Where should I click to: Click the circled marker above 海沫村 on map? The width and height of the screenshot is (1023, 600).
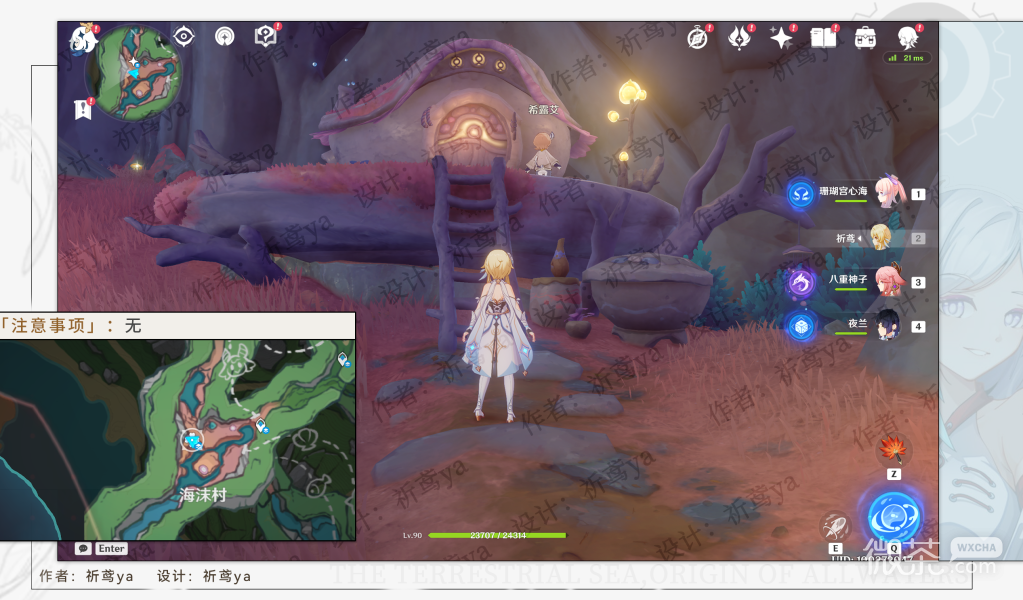(x=192, y=440)
